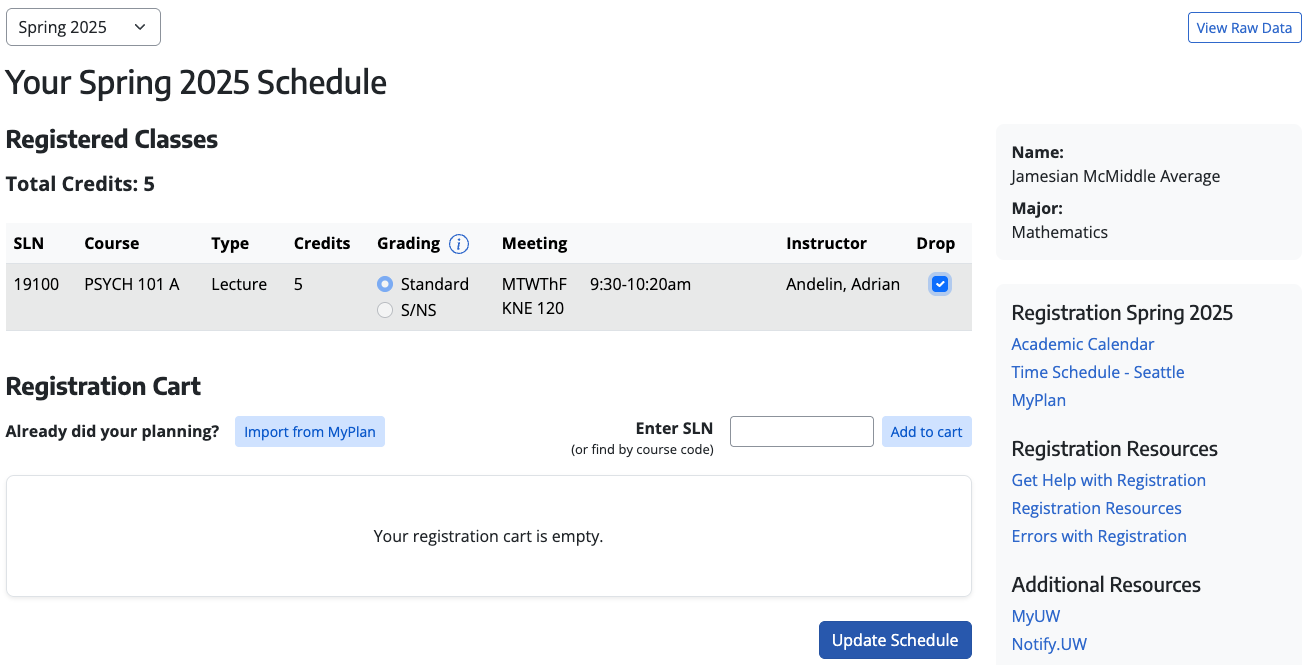Click the Update Schedule button
This screenshot has width=1314, height=665.
click(x=895, y=640)
